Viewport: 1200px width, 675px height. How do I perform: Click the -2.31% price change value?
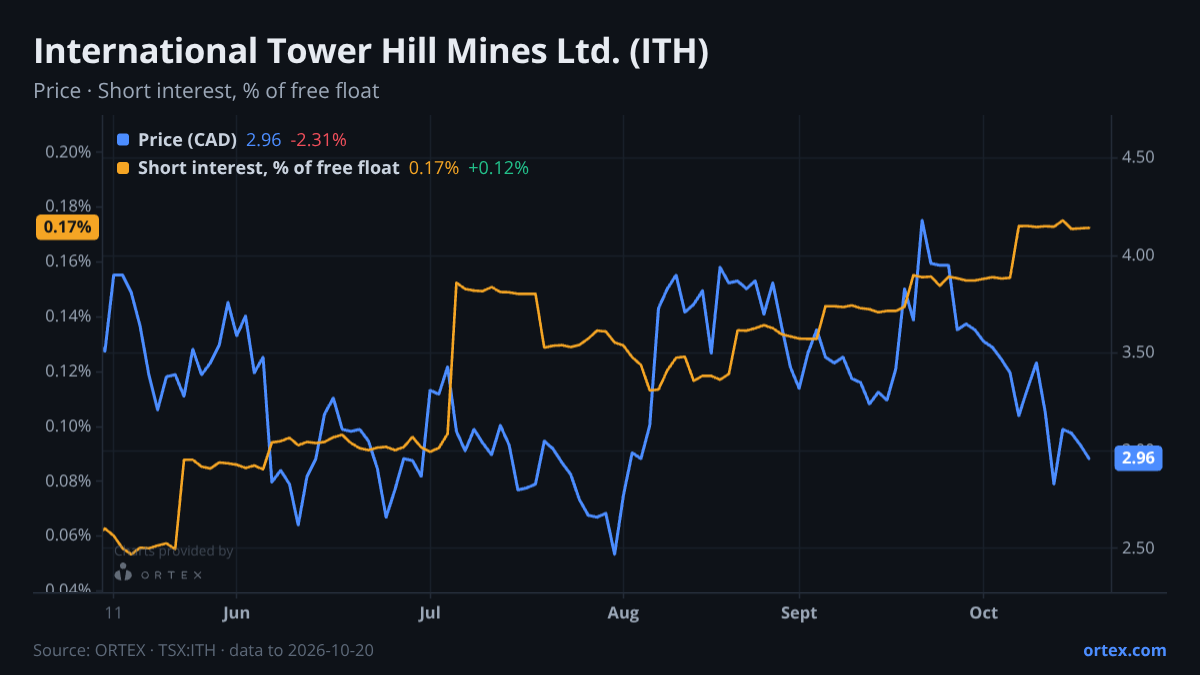[x=318, y=140]
